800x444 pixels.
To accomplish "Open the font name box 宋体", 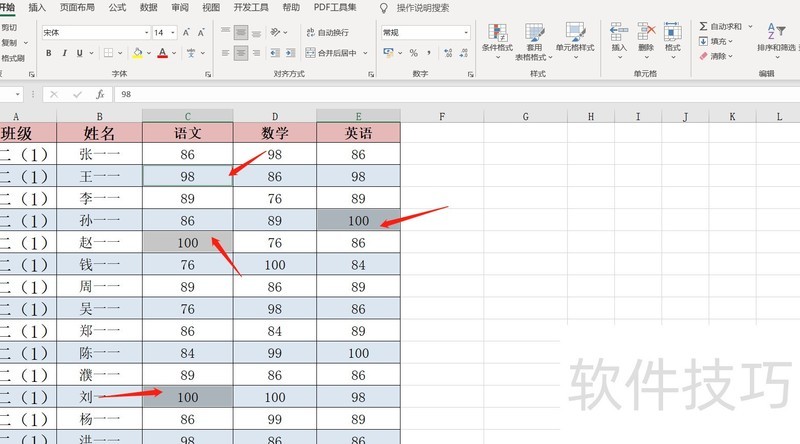I will [x=96, y=33].
